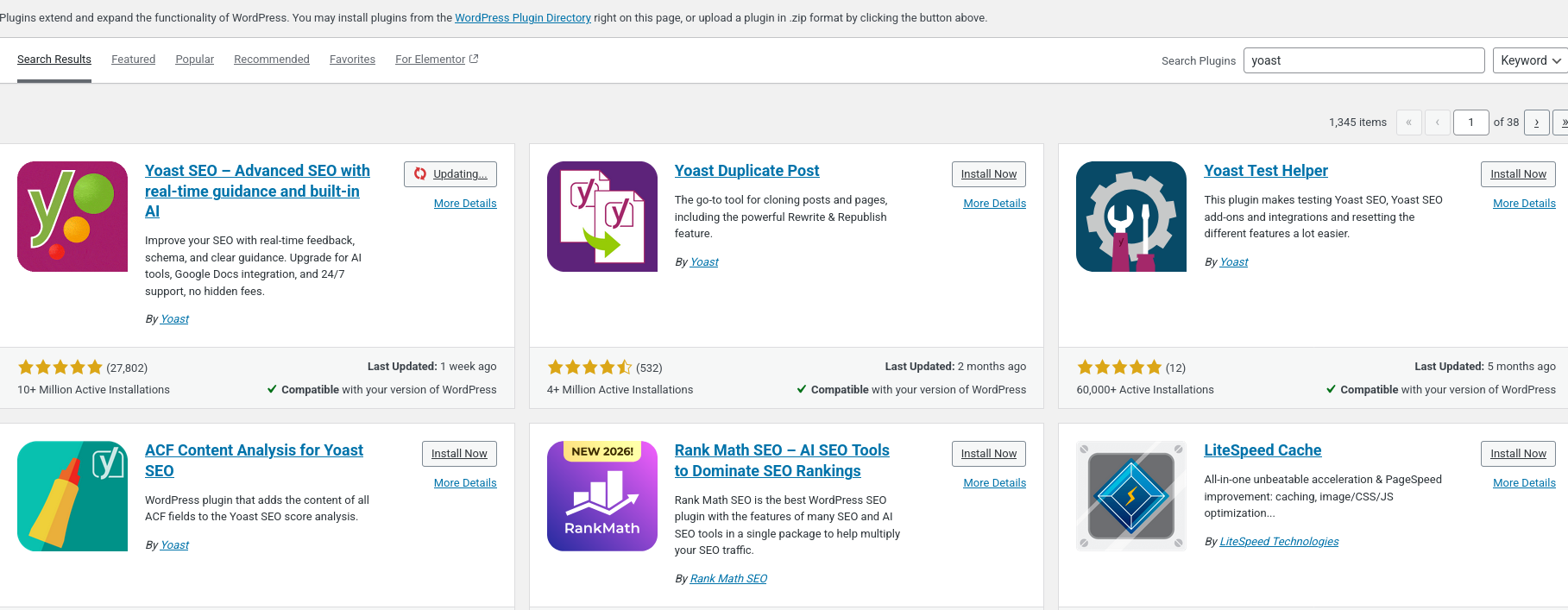The width and height of the screenshot is (1568, 610).
Task: Click the Updating button for Yoast SEO
Action: (x=450, y=173)
